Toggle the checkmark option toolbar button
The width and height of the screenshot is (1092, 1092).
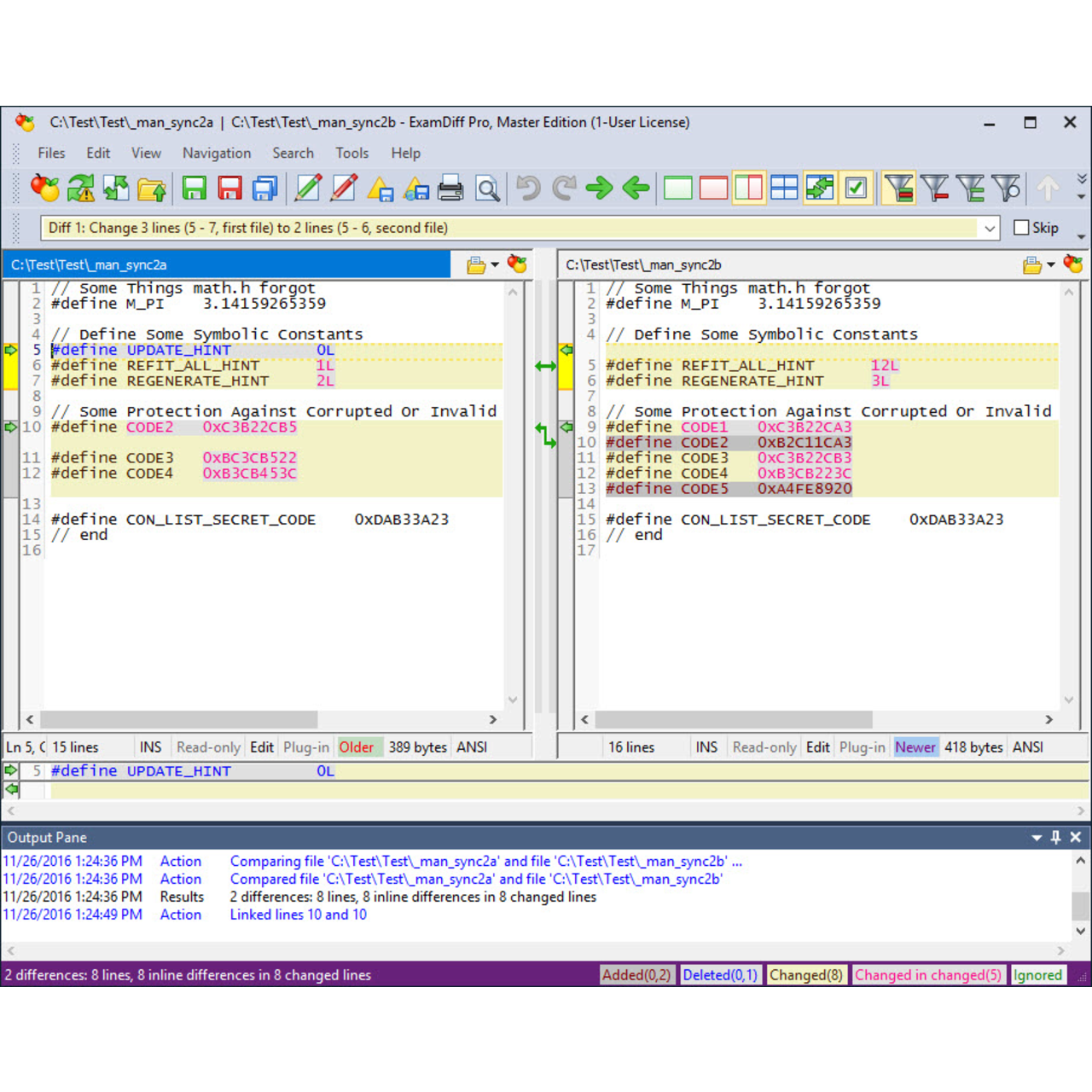pos(856,188)
